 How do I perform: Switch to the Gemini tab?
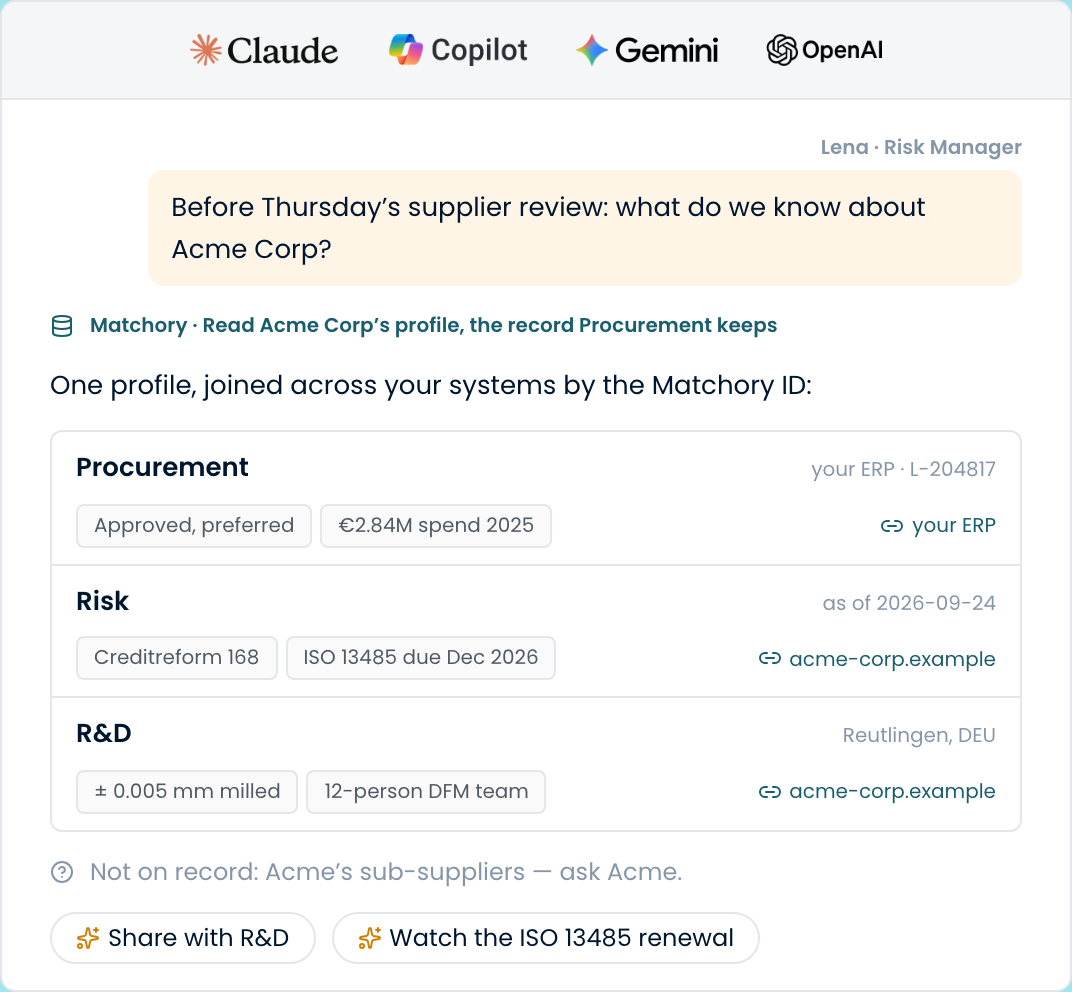(x=647, y=50)
